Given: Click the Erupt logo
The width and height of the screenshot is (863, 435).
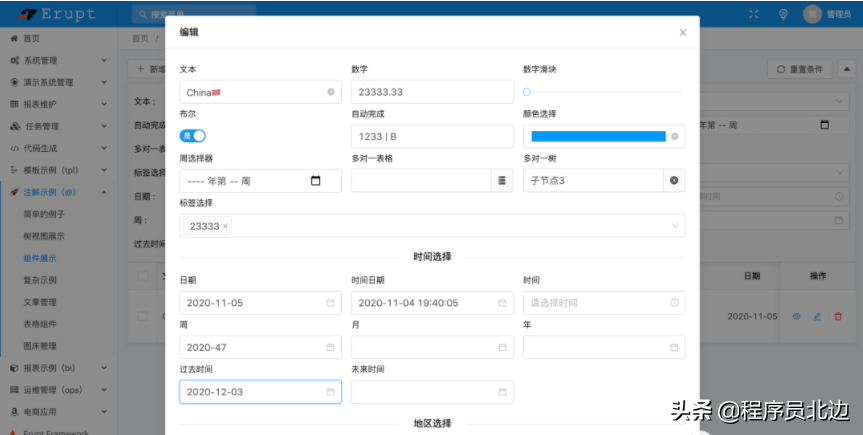Looking at the screenshot, I should point(58,14).
